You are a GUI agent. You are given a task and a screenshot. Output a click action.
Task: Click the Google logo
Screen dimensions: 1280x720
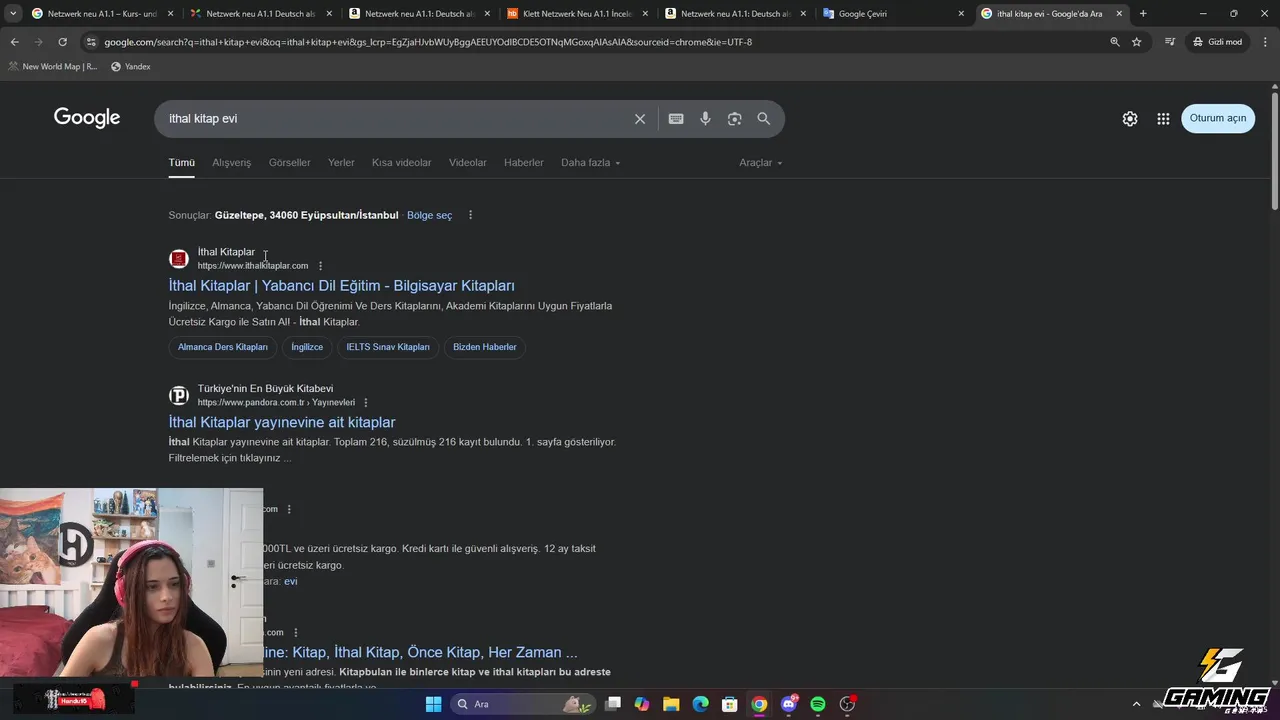click(x=87, y=118)
